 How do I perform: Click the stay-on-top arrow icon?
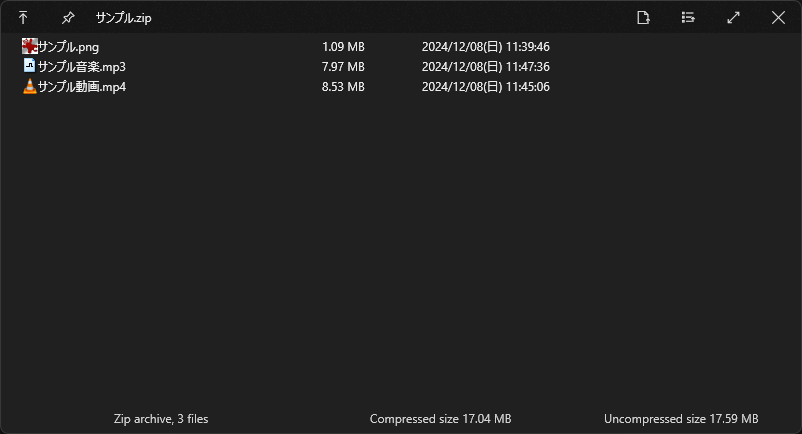[x=23, y=18]
